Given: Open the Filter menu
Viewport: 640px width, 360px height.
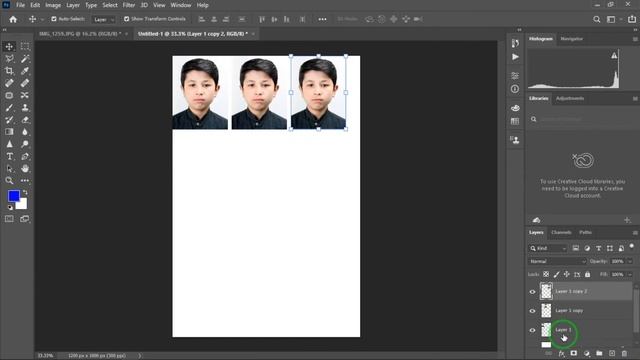Looking at the screenshot, I should click(x=129, y=5).
